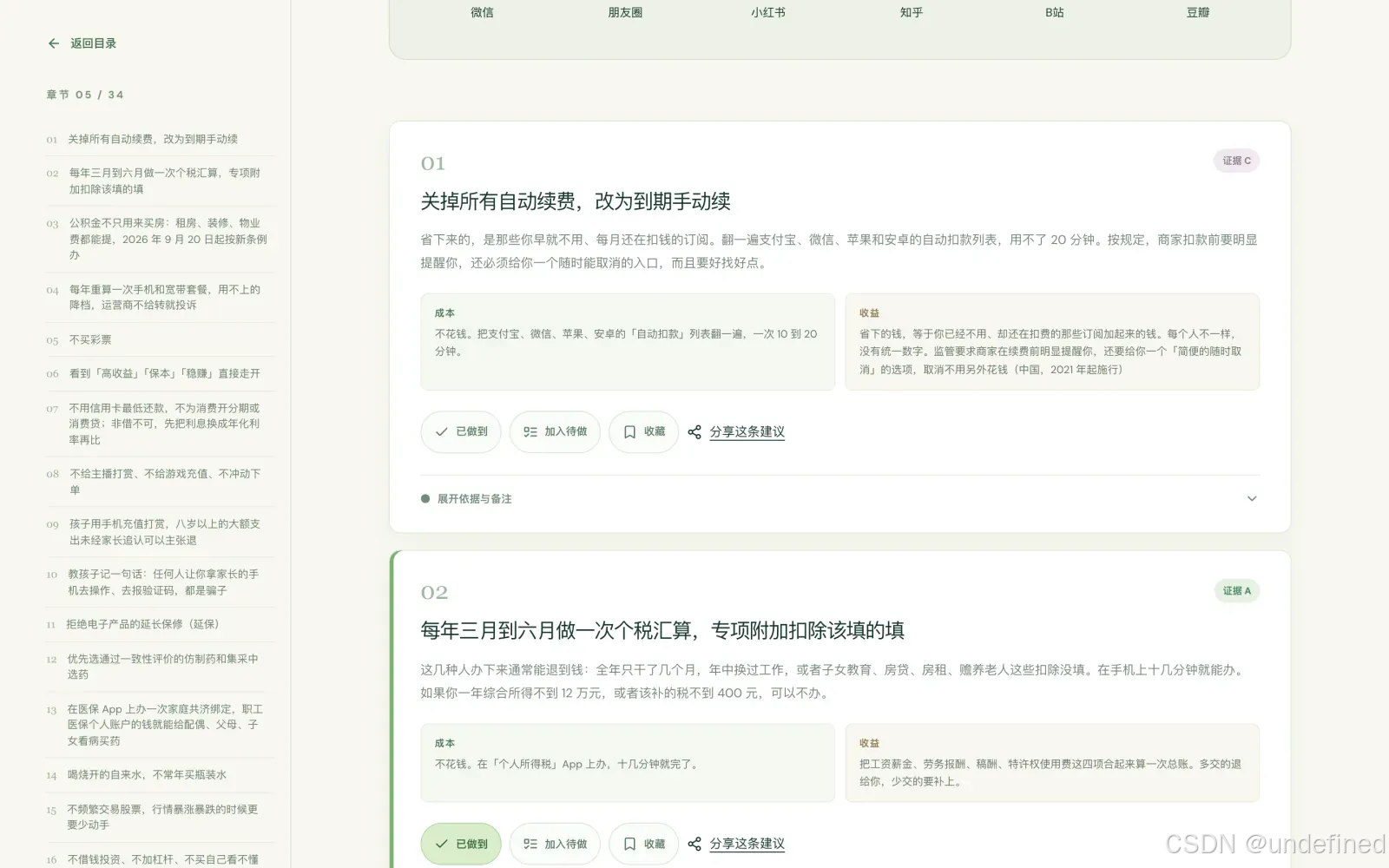Click card 02 title 每年三月到六月做一次个税汇算
1389x868 pixels.
pyautogui.click(x=662, y=630)
